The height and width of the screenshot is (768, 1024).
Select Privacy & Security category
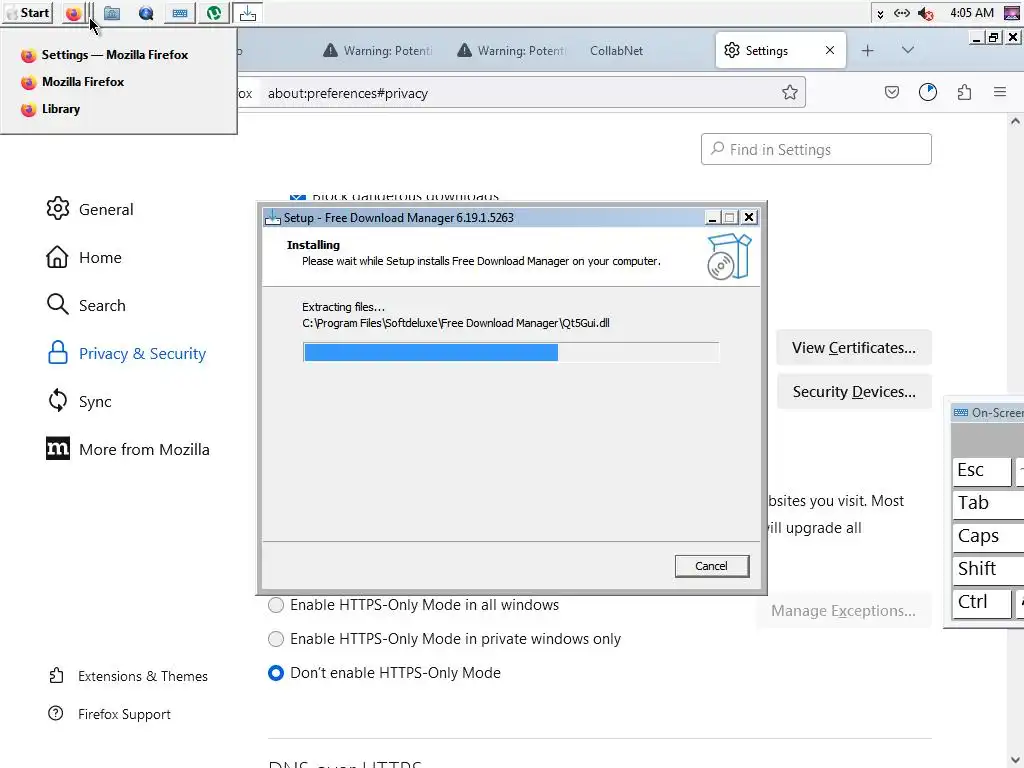(x=126, y=353)
